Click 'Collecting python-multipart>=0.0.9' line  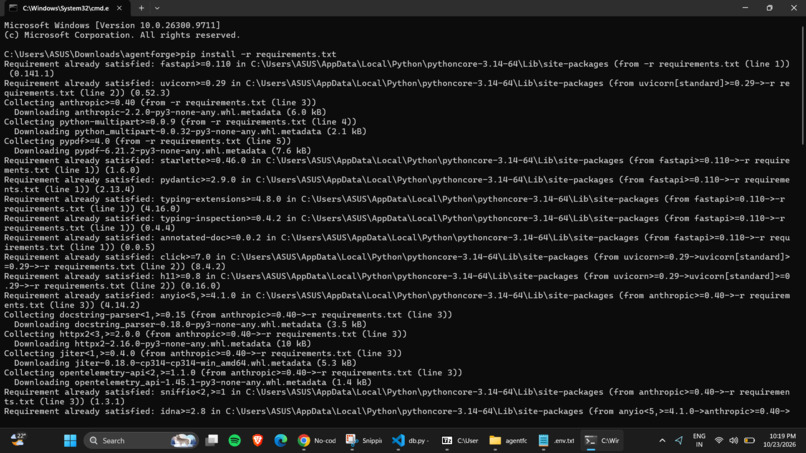tap(180, 122)
